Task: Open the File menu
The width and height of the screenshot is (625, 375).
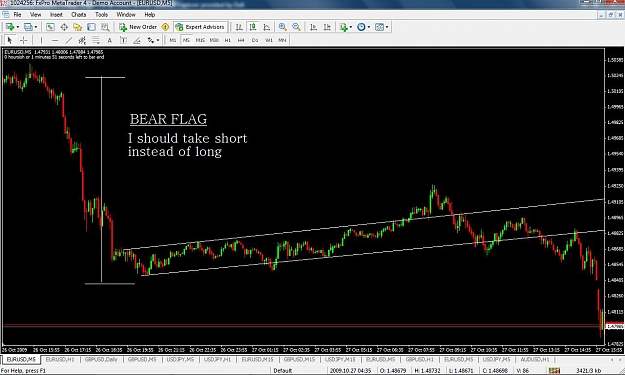Action: [x=17, y=15]
